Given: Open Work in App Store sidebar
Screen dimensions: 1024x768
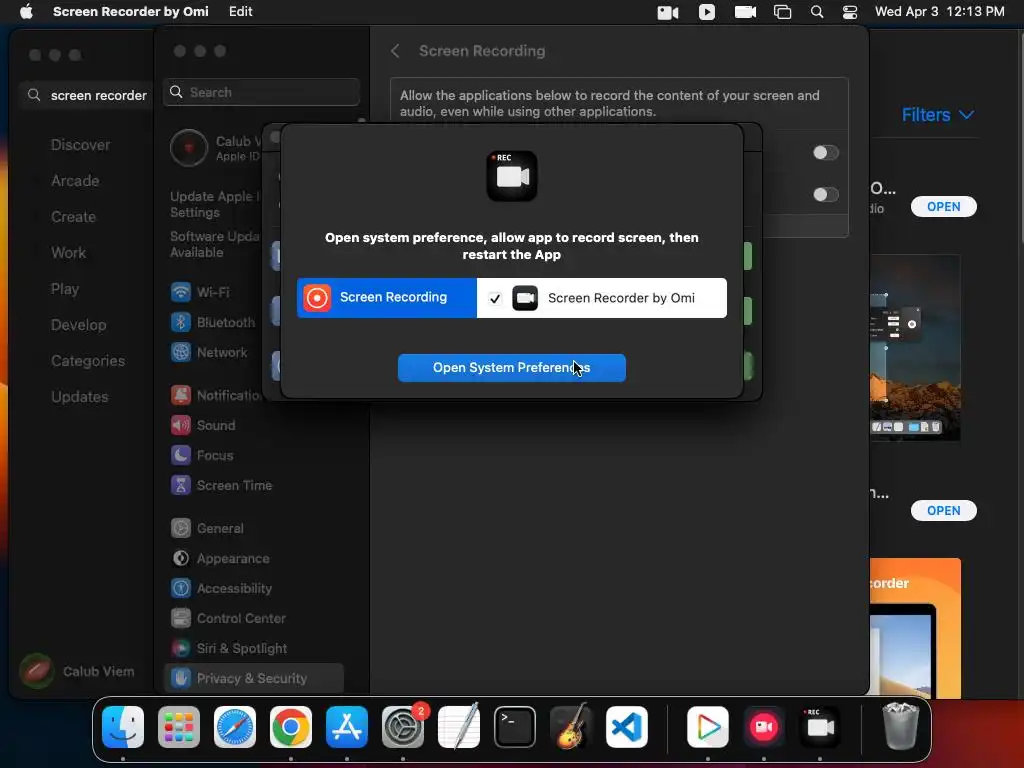Looking at the screenshot, I should pyautogui.click(x=69, y=253).
